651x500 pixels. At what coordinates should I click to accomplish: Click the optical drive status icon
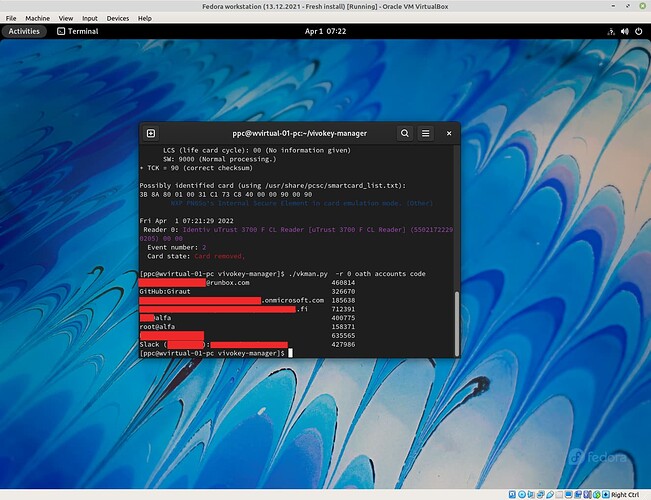522,495
